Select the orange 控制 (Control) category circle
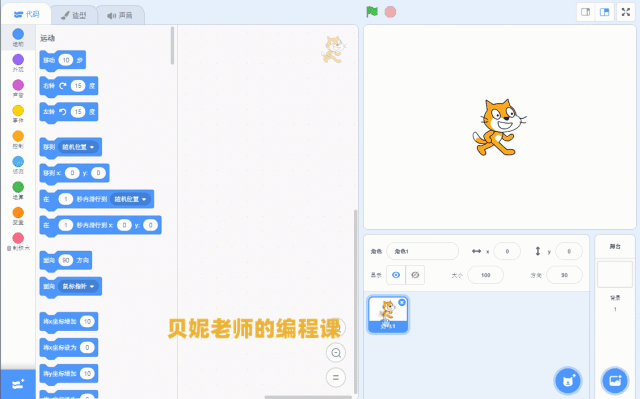 (18, 136)
